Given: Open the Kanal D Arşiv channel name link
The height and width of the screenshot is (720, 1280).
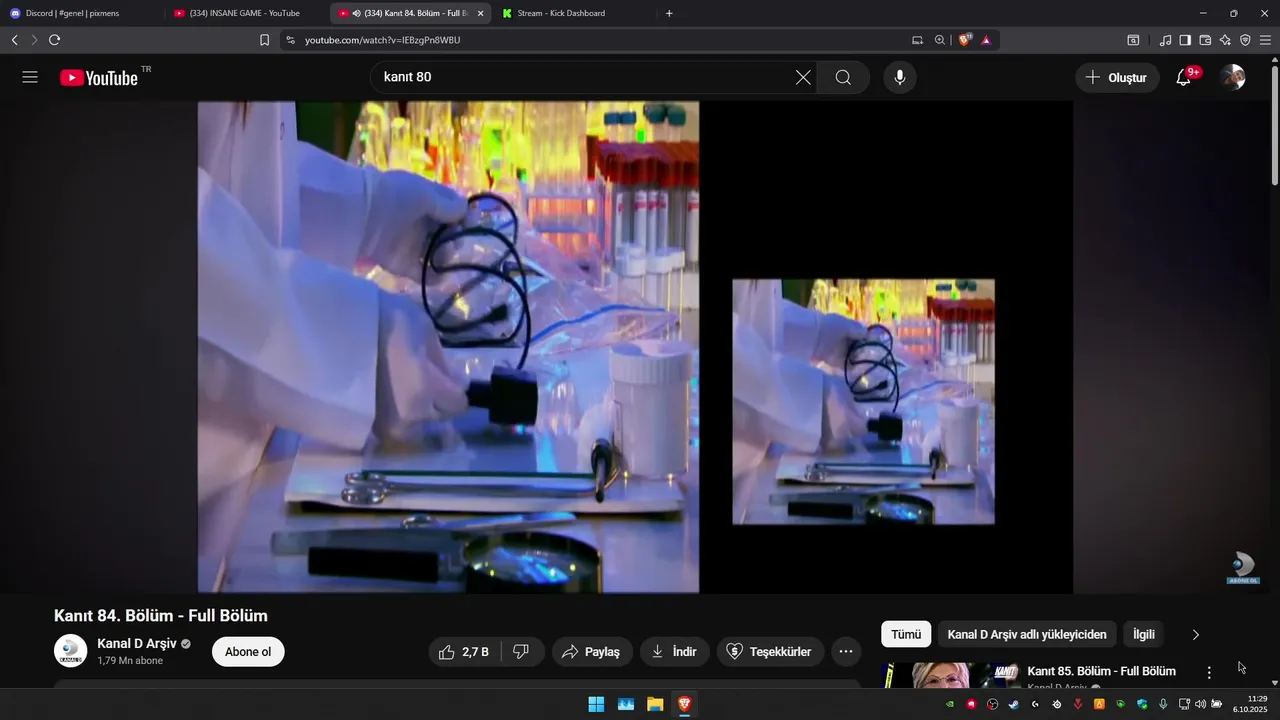Looking at the screenshot, I should coord(137,643).
